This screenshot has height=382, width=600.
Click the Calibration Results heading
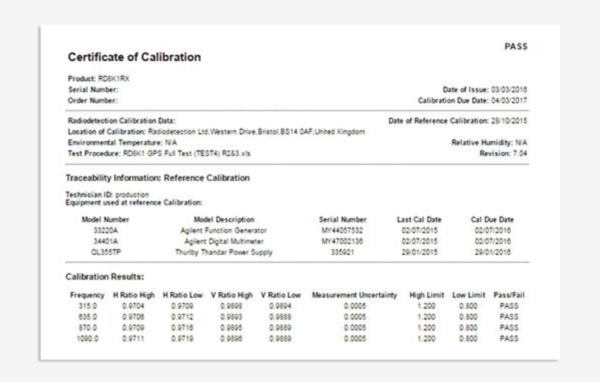[x=104, y=277]
